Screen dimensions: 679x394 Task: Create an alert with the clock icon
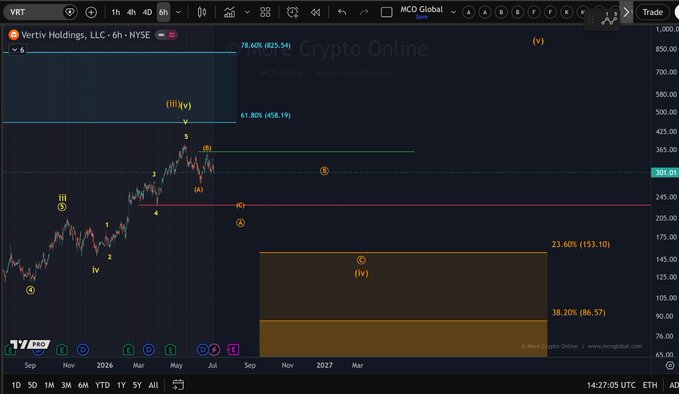[x=292, y=12]
